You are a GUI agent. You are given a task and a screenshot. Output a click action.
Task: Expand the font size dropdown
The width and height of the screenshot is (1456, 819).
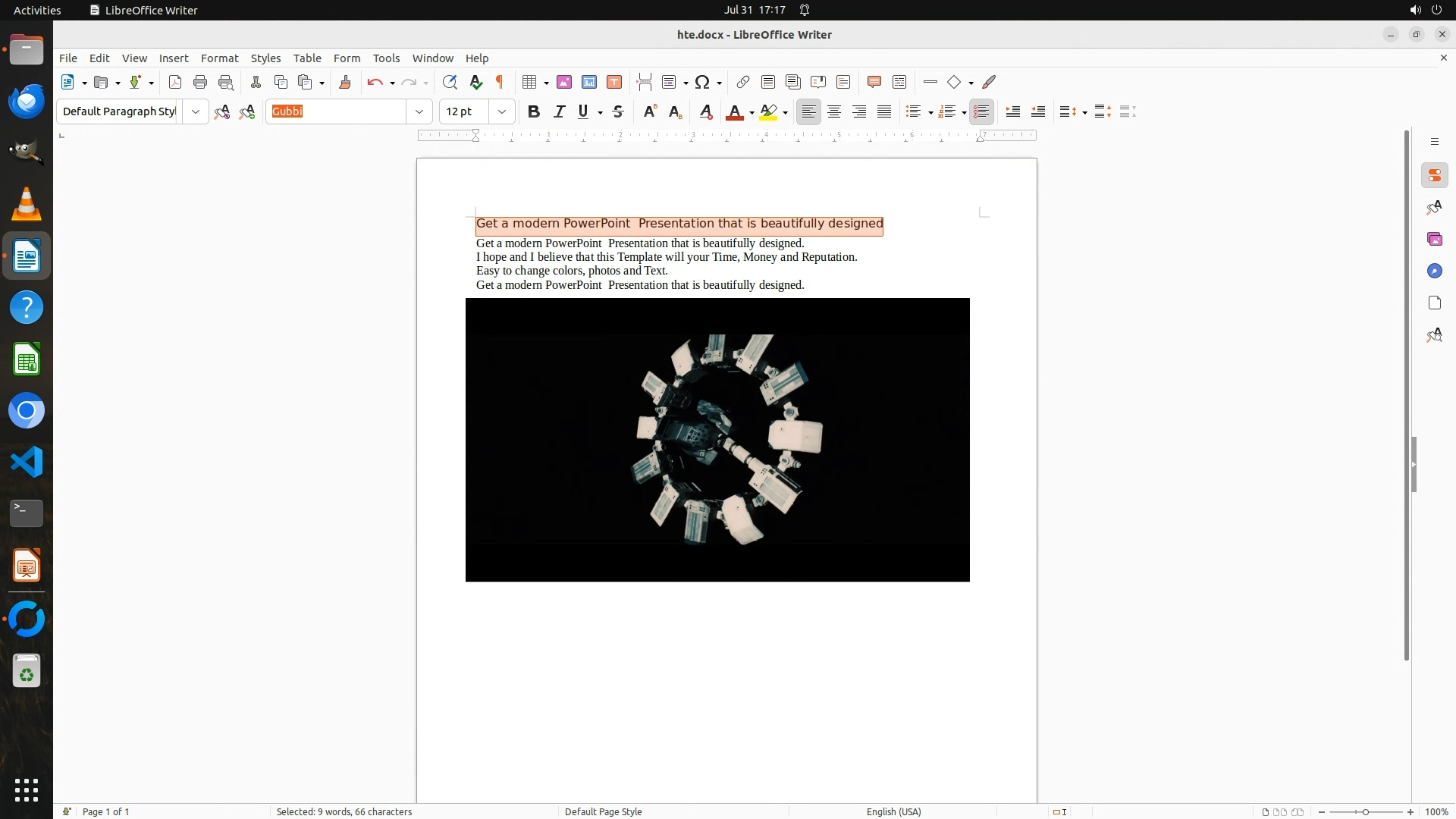click(x=501, y=111)
